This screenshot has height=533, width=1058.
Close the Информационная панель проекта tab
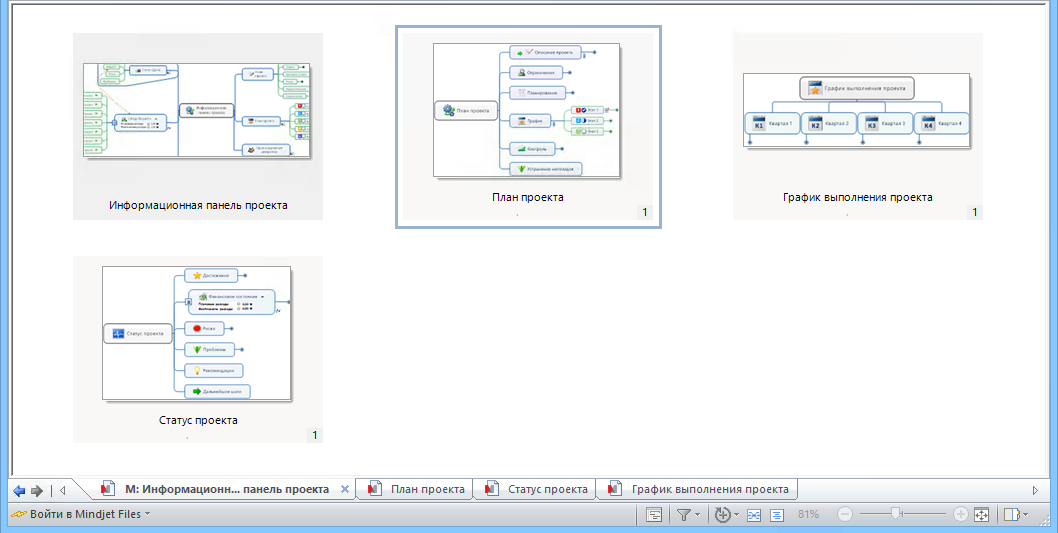pyautogui.click(x=345, y=490)
